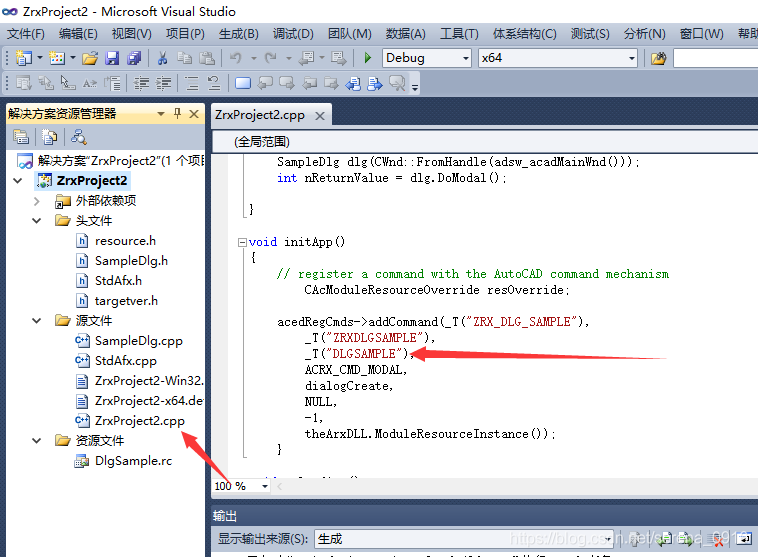Click the Save All icon
The height and width of the screenshot is (557, 758).
pos(134,58)
